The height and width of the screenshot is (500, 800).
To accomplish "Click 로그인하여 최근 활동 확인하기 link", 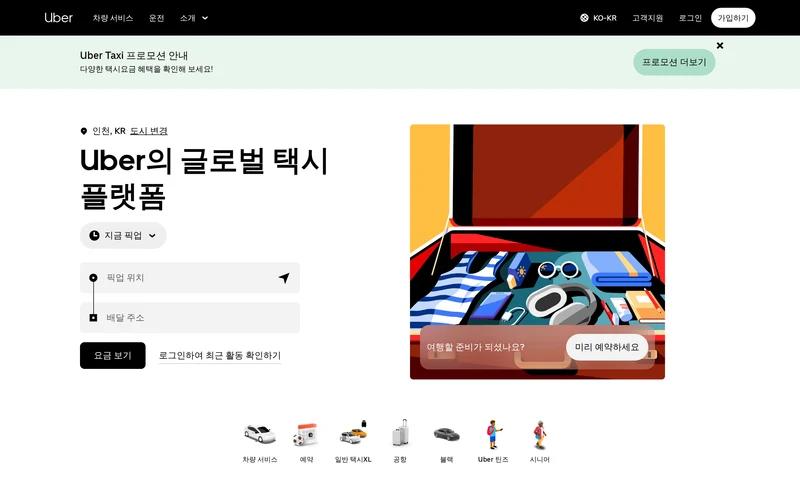I will (x=220, y=355).
